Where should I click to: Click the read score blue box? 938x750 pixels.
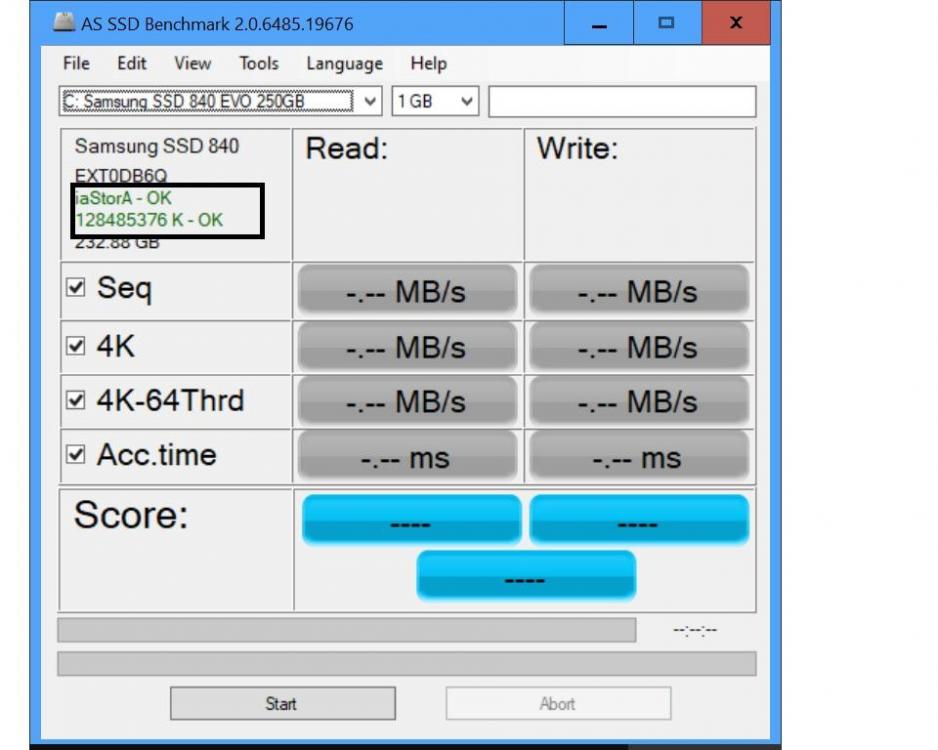412,519
